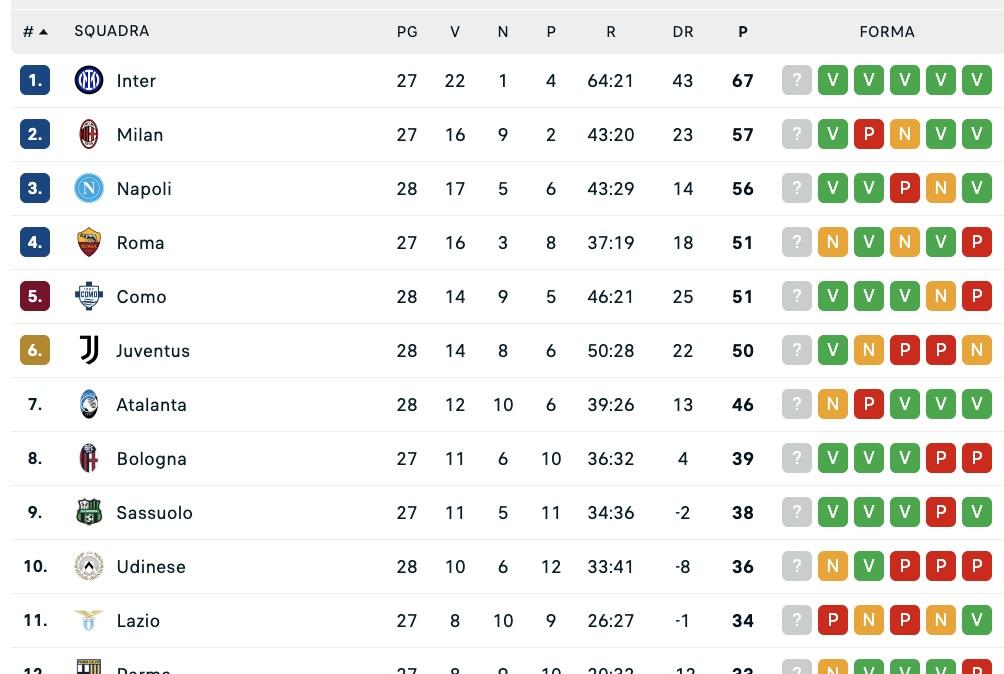The width and height of the screenshot is (1004, 674).
Task: Click the Bologna club badge
Action: pos(89,458)
